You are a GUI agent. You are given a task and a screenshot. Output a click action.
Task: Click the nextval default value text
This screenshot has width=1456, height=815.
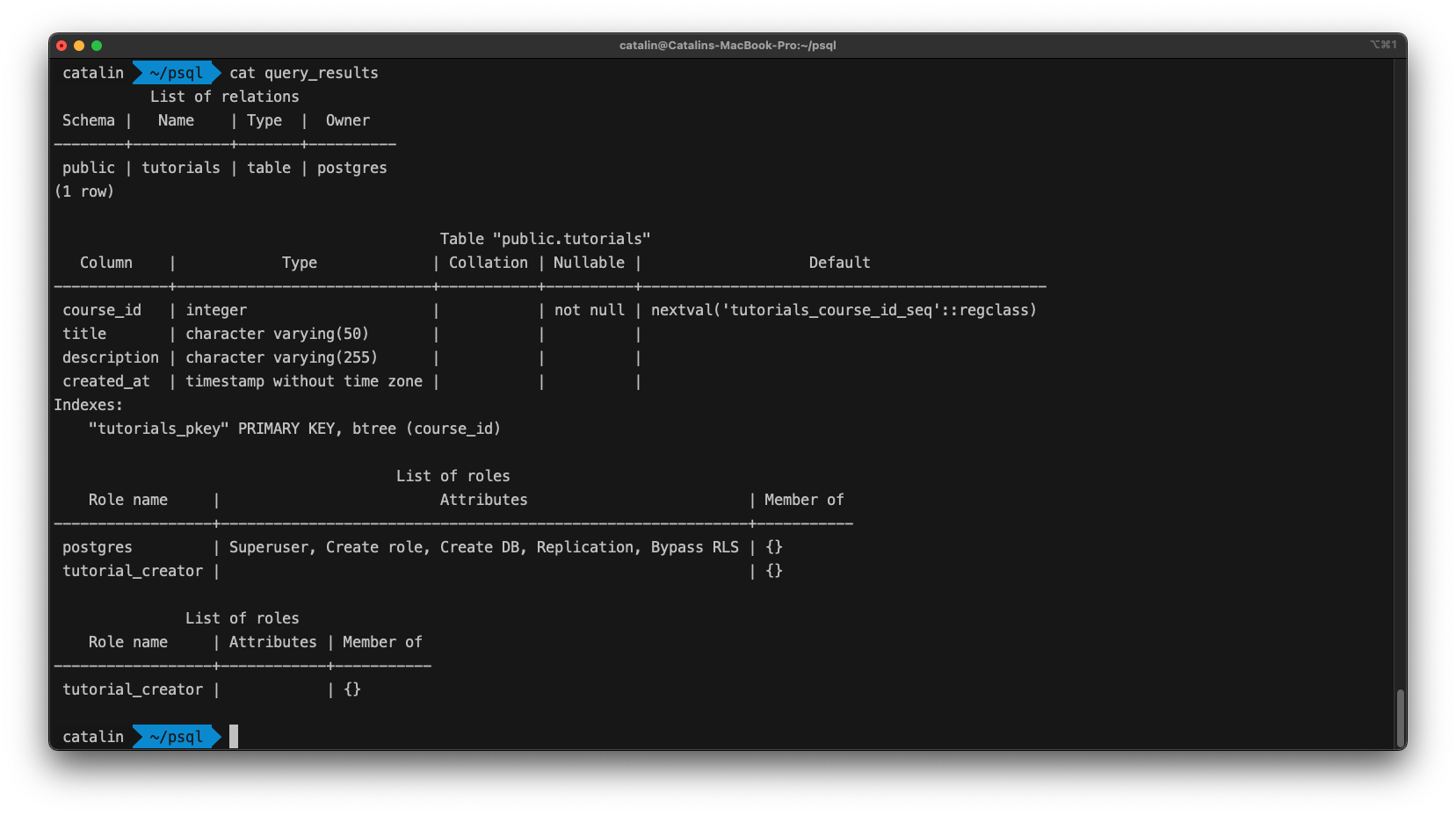[844, 310]
